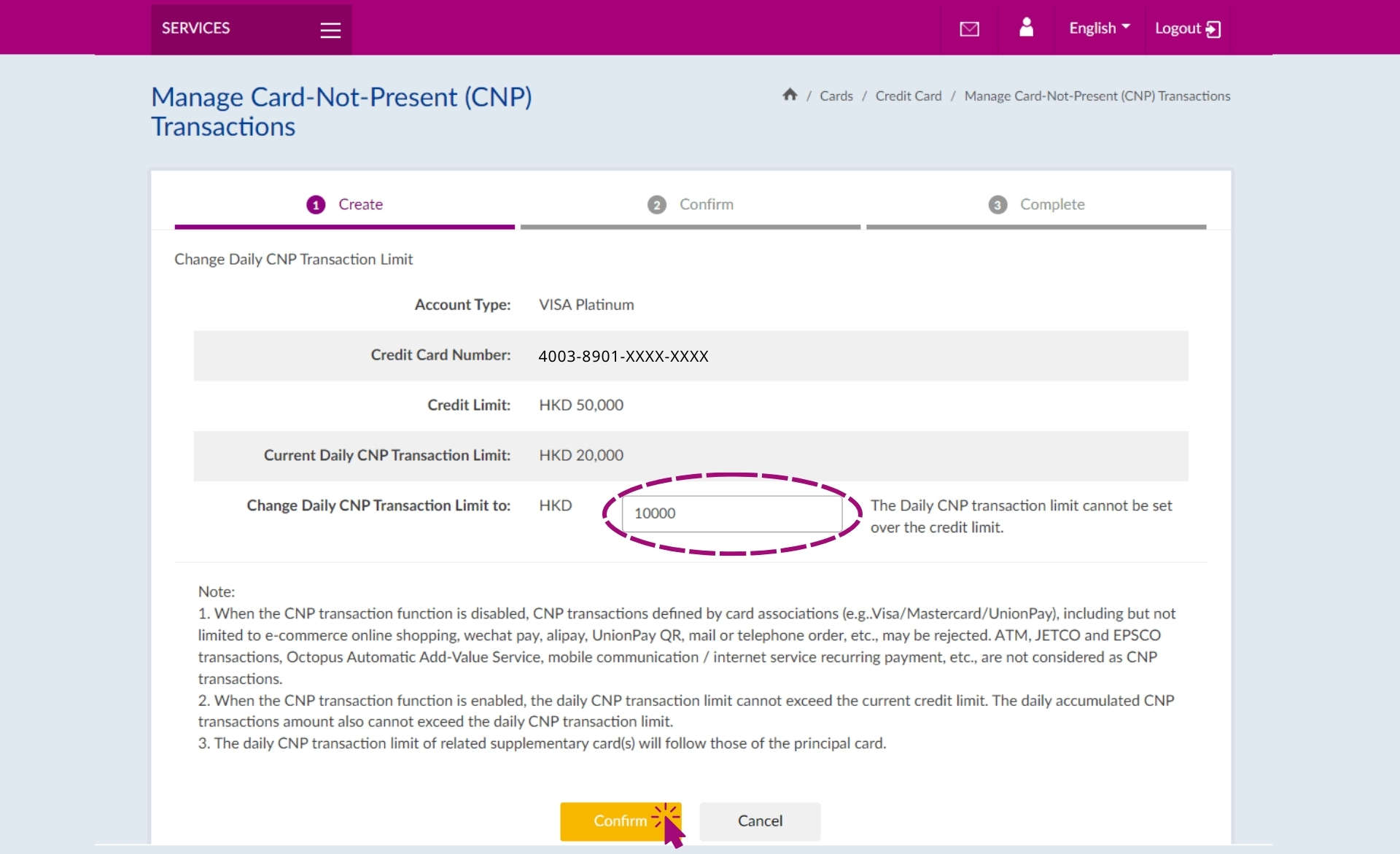This screenshot has height=854, width=1400.
Task: Click the home icon in breadcrumb
Action: tap(790, 95)
